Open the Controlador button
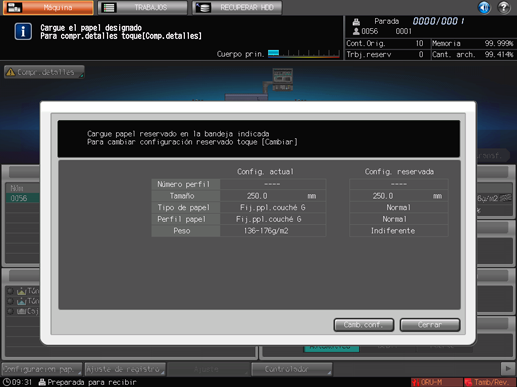The image size is (517, 387). 292,369
